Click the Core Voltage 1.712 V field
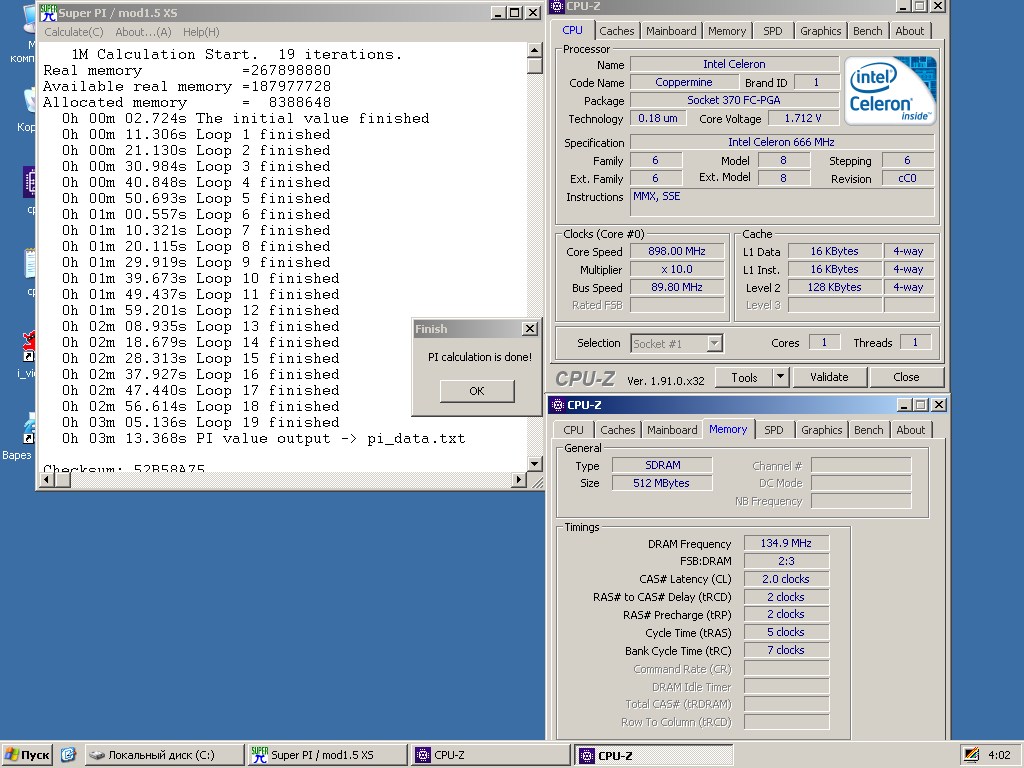Image resolution: width=1024 pixels, height=768 pixels. (803, 118)
